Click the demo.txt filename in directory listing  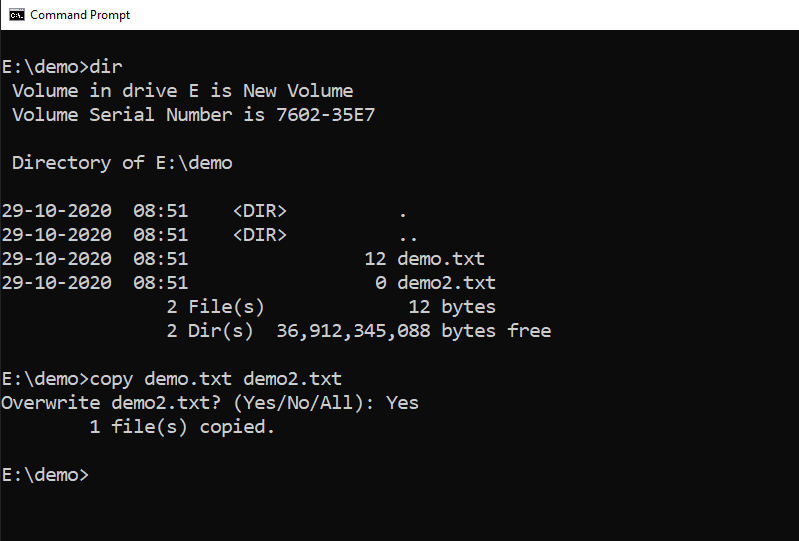441,259
